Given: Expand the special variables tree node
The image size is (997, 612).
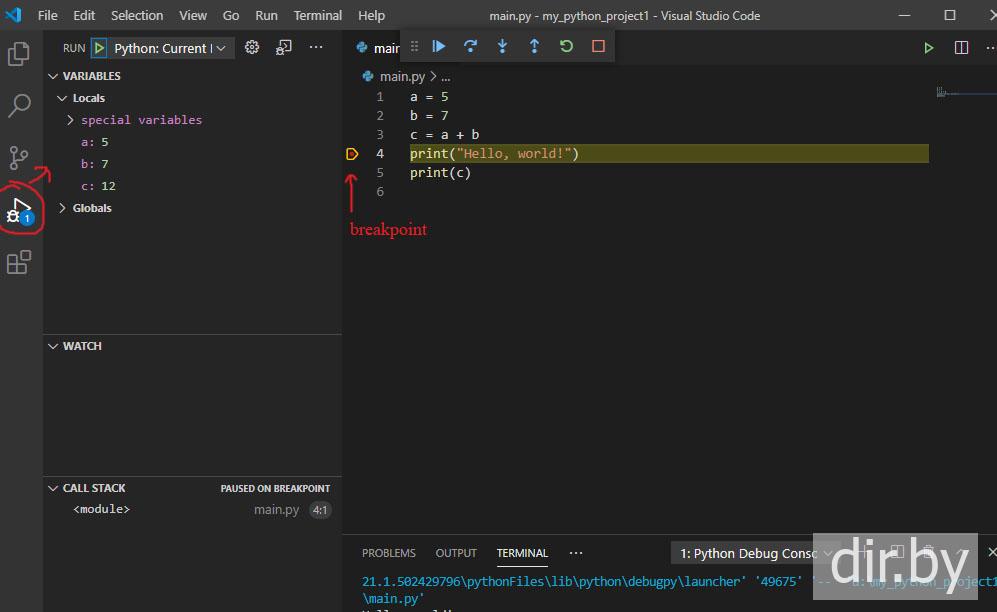Looking at the screenshot, I should [x=140, y=120].
